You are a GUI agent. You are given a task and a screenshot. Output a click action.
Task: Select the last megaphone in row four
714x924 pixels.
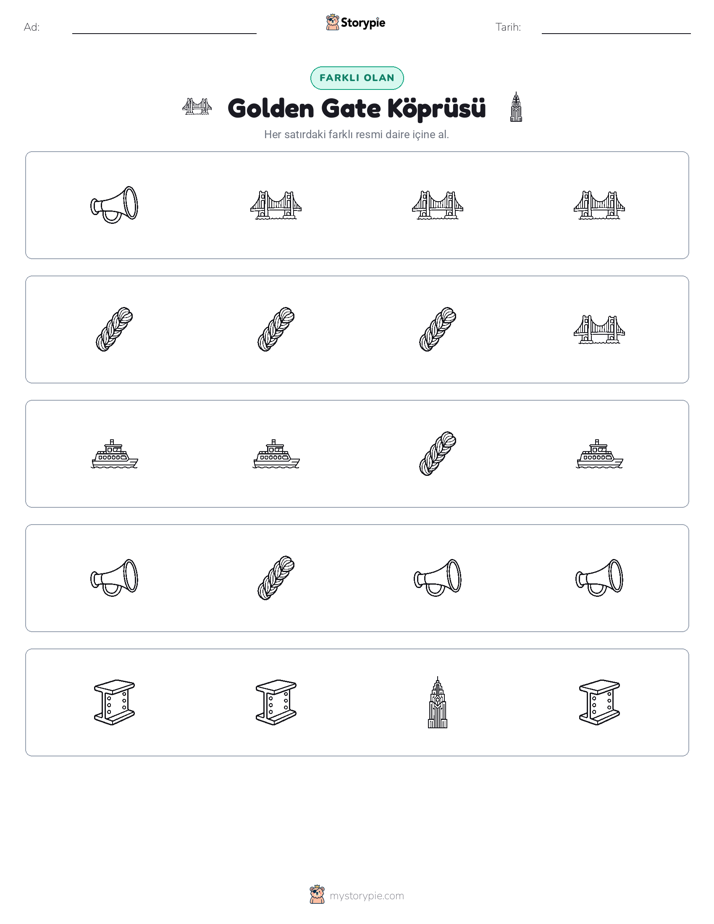point(599,578)
